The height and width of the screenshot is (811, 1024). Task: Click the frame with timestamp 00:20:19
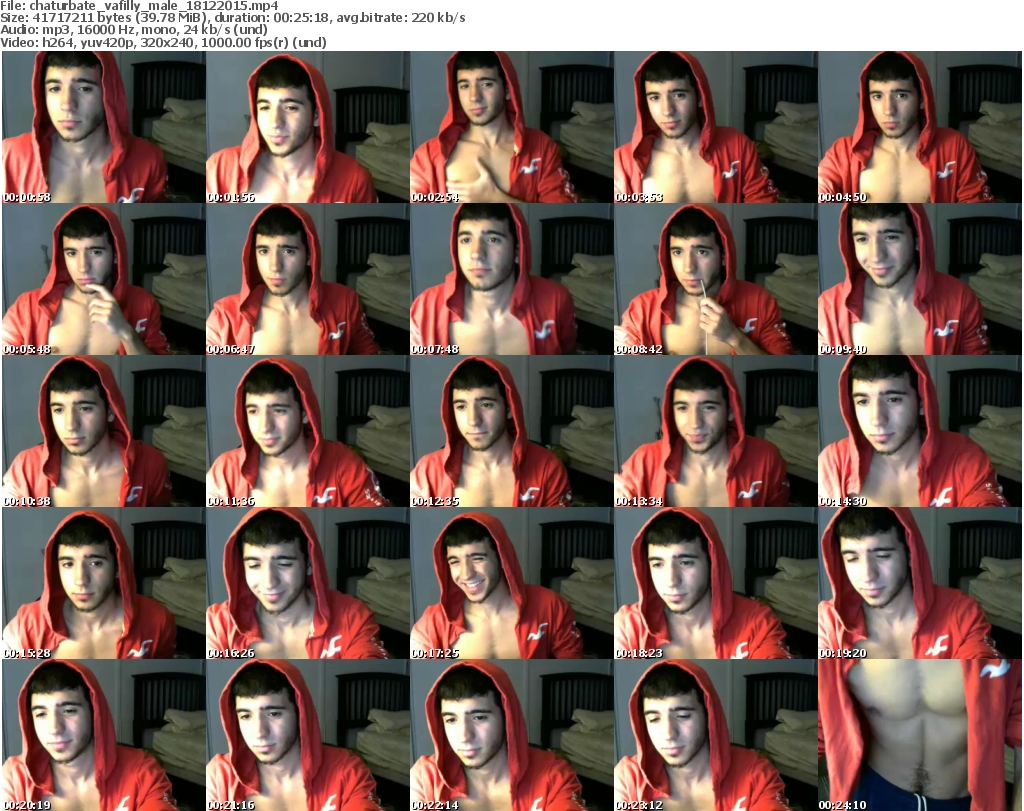(104, 735)
